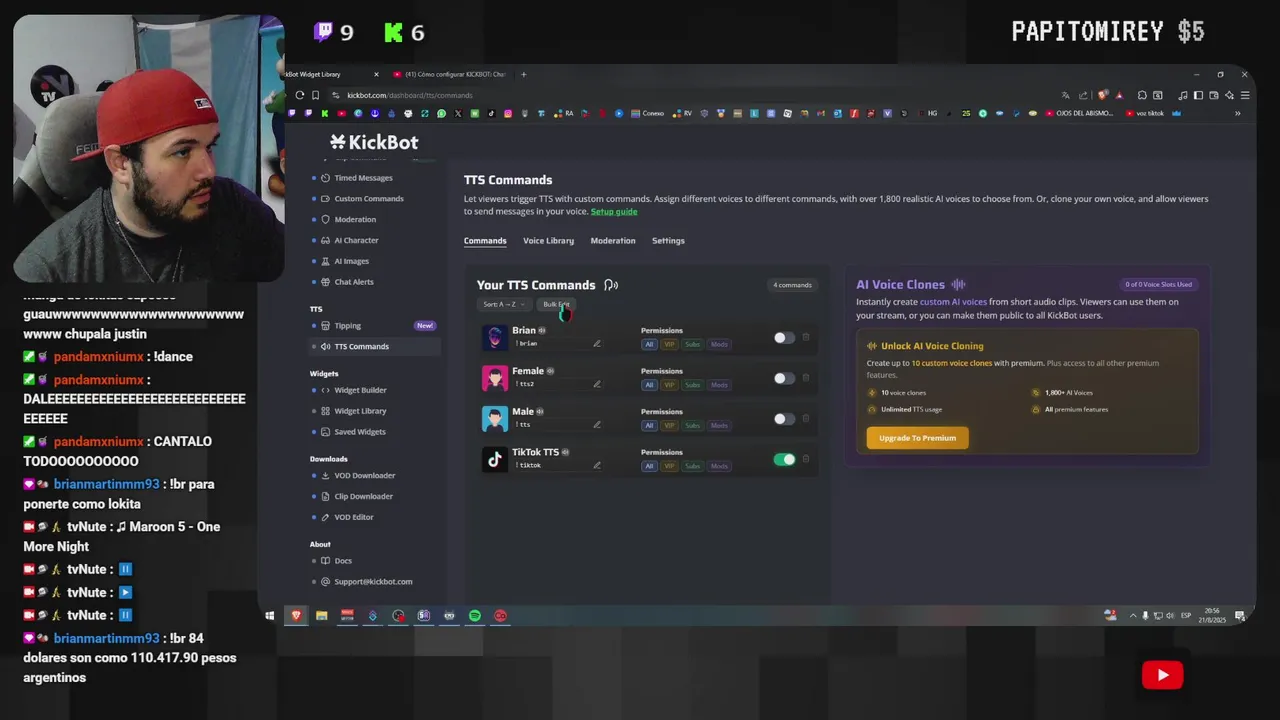Open Spotify from the taskbar

[475, 616]
